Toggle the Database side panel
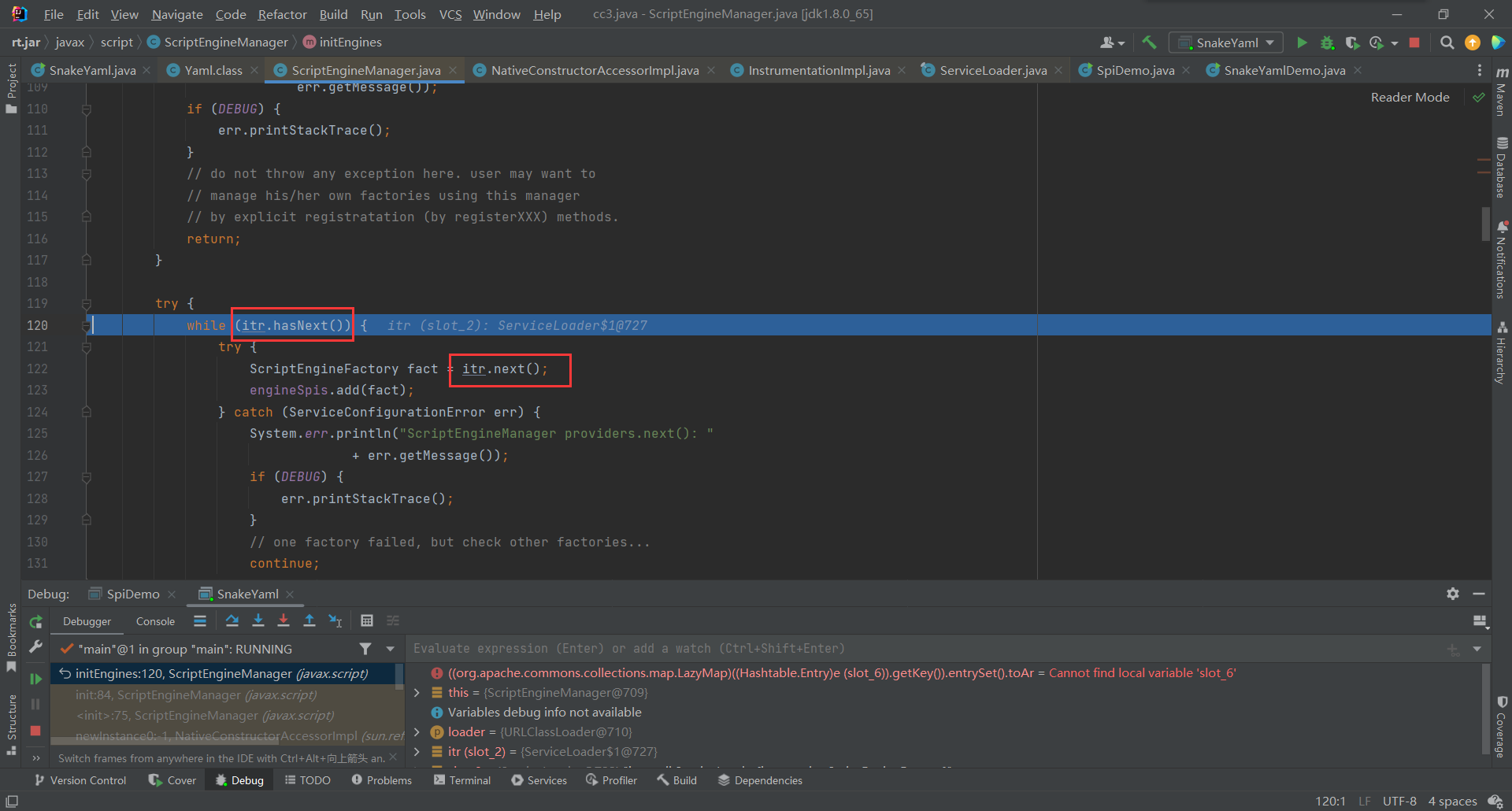 click(x=1502, y=168)
